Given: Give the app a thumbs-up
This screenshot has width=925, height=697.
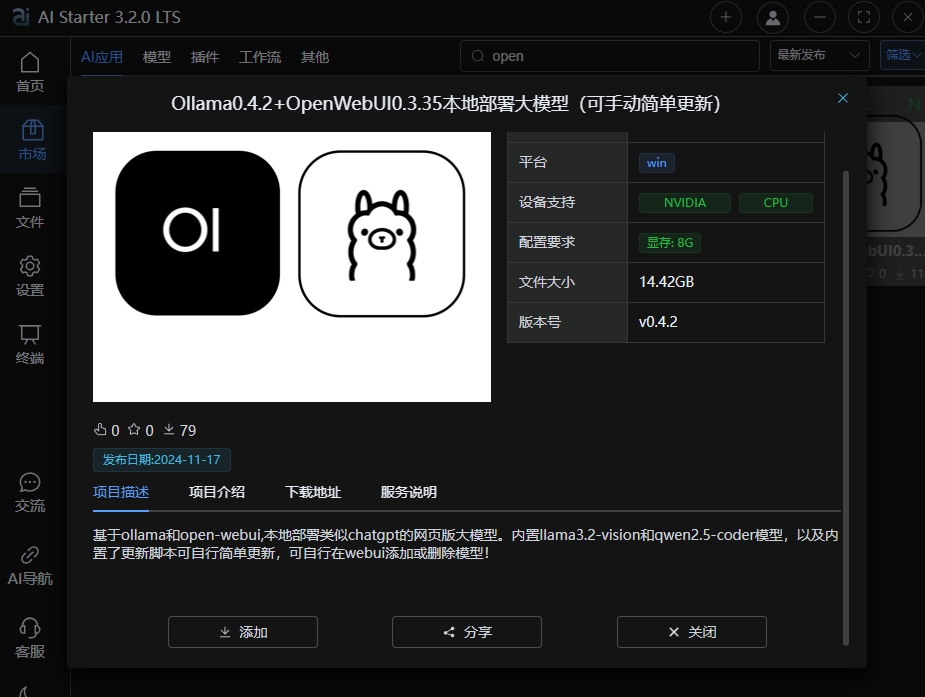Looking at the screenshot, I should pyautogui.click(x=101, y=430).
